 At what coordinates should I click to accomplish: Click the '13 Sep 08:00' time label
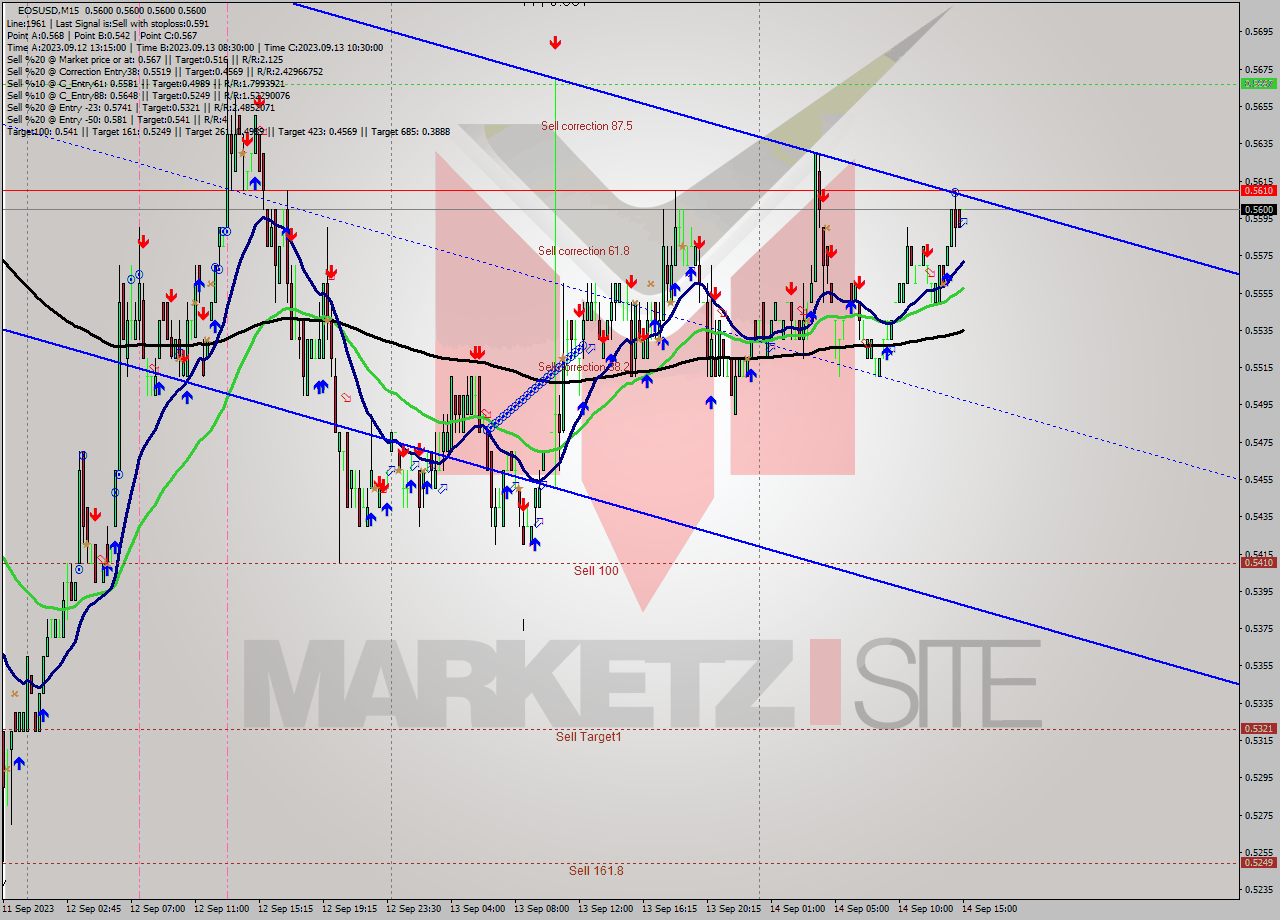(541, 909)
